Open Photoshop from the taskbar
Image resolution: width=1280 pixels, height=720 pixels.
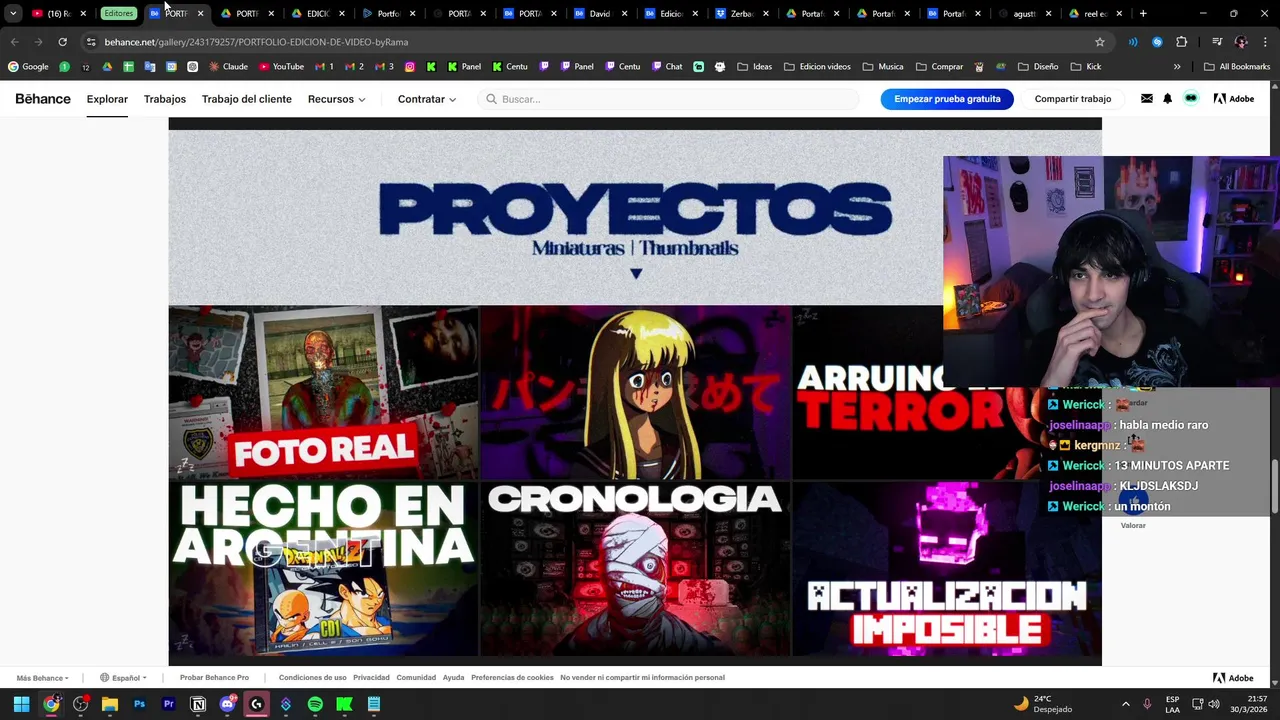coord(139,704)
